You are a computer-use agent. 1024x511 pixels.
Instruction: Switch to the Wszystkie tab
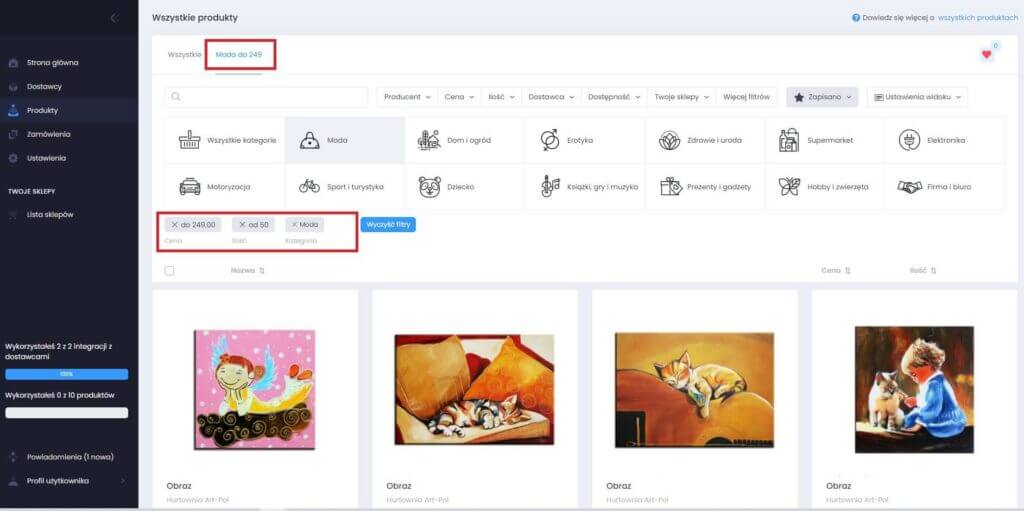184,55
